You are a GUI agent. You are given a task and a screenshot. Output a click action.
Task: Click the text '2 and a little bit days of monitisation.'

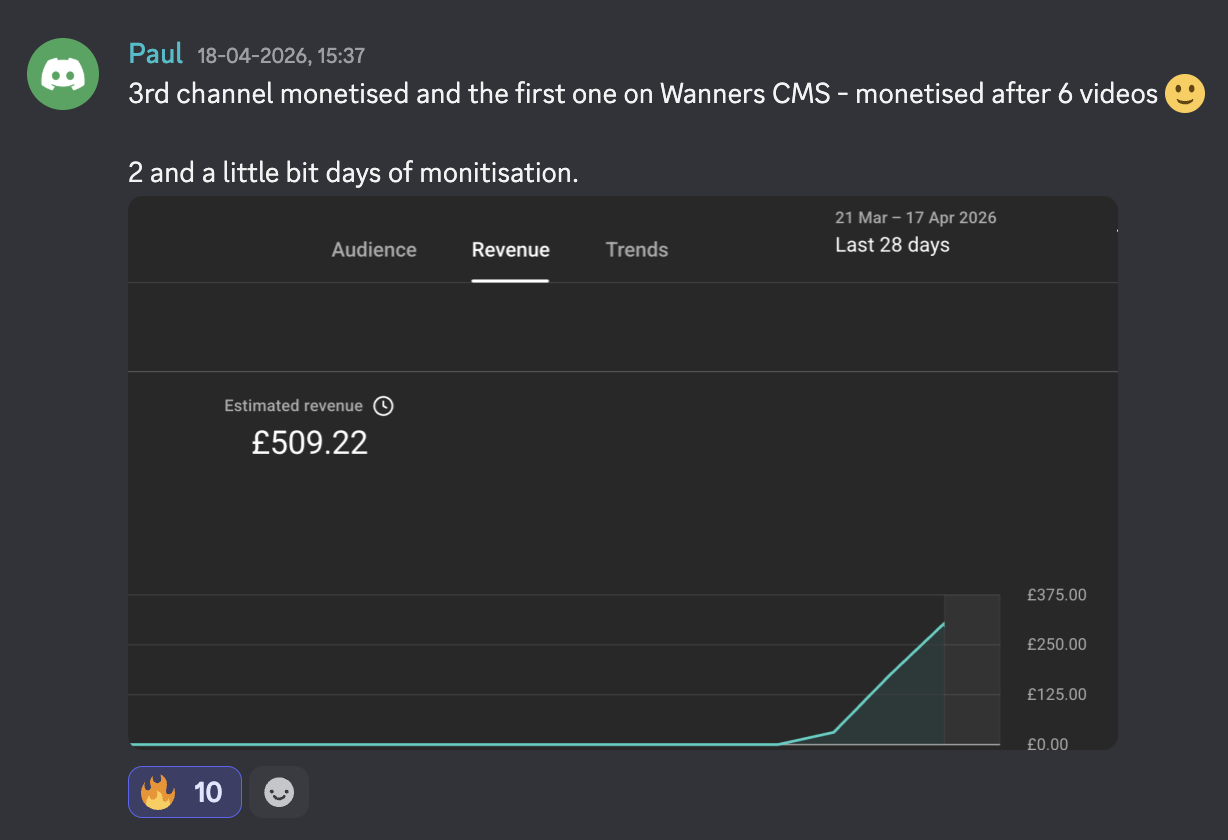(354, 173)
